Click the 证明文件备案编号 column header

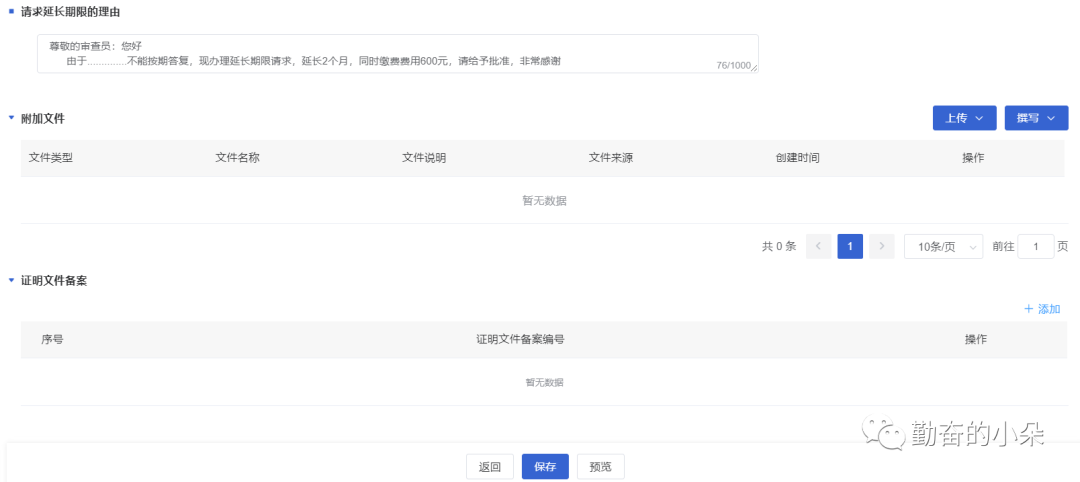click(521, 339)
